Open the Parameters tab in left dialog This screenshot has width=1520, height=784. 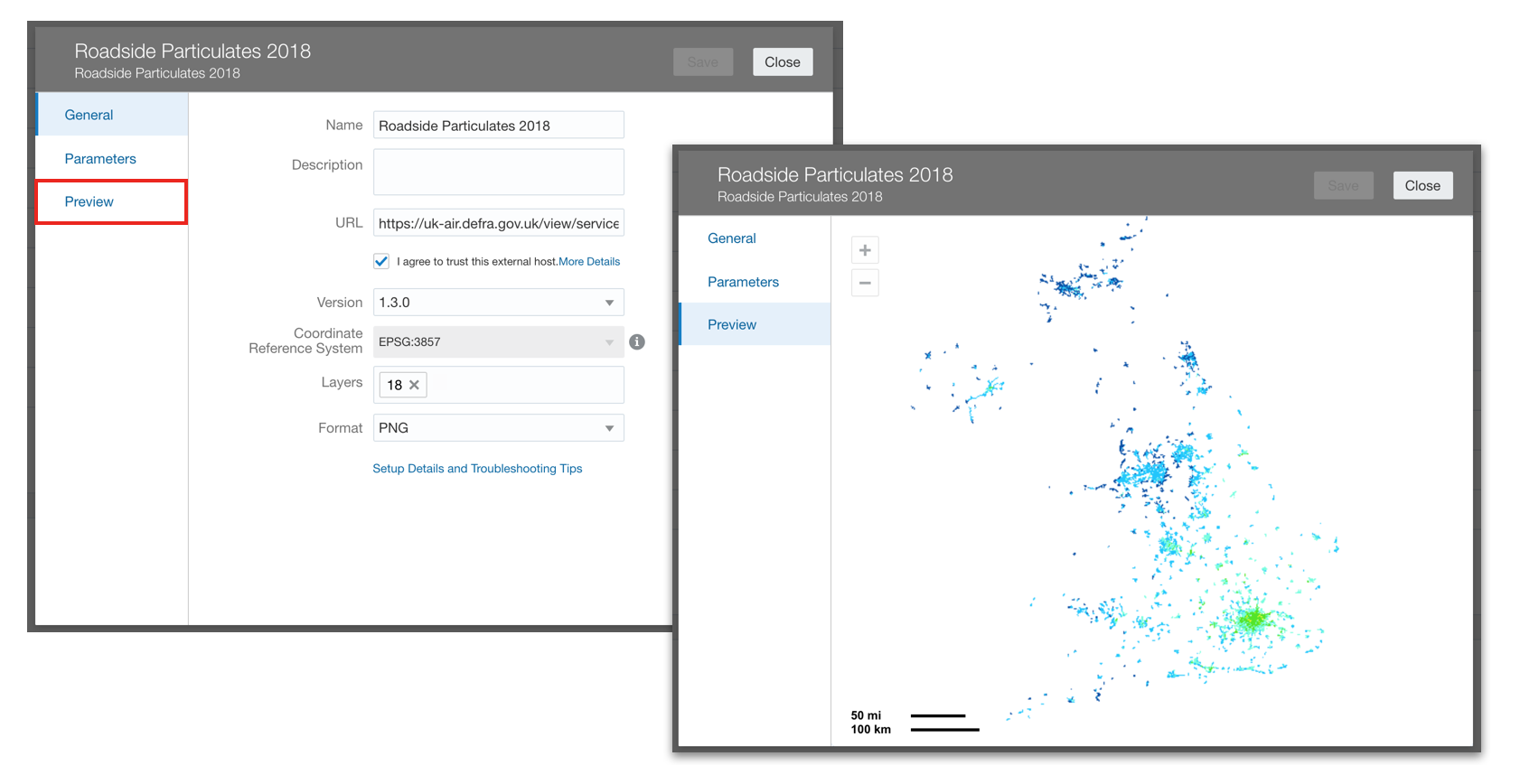pos(100,159)
